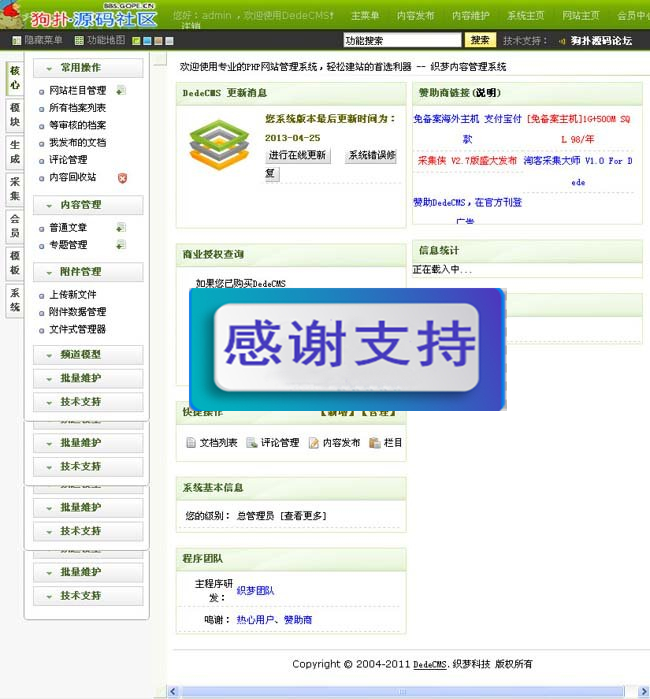Viewport: 650px width, 699px height.
Task: Expand the 频道模型 menu section
Action: point(88,355)
